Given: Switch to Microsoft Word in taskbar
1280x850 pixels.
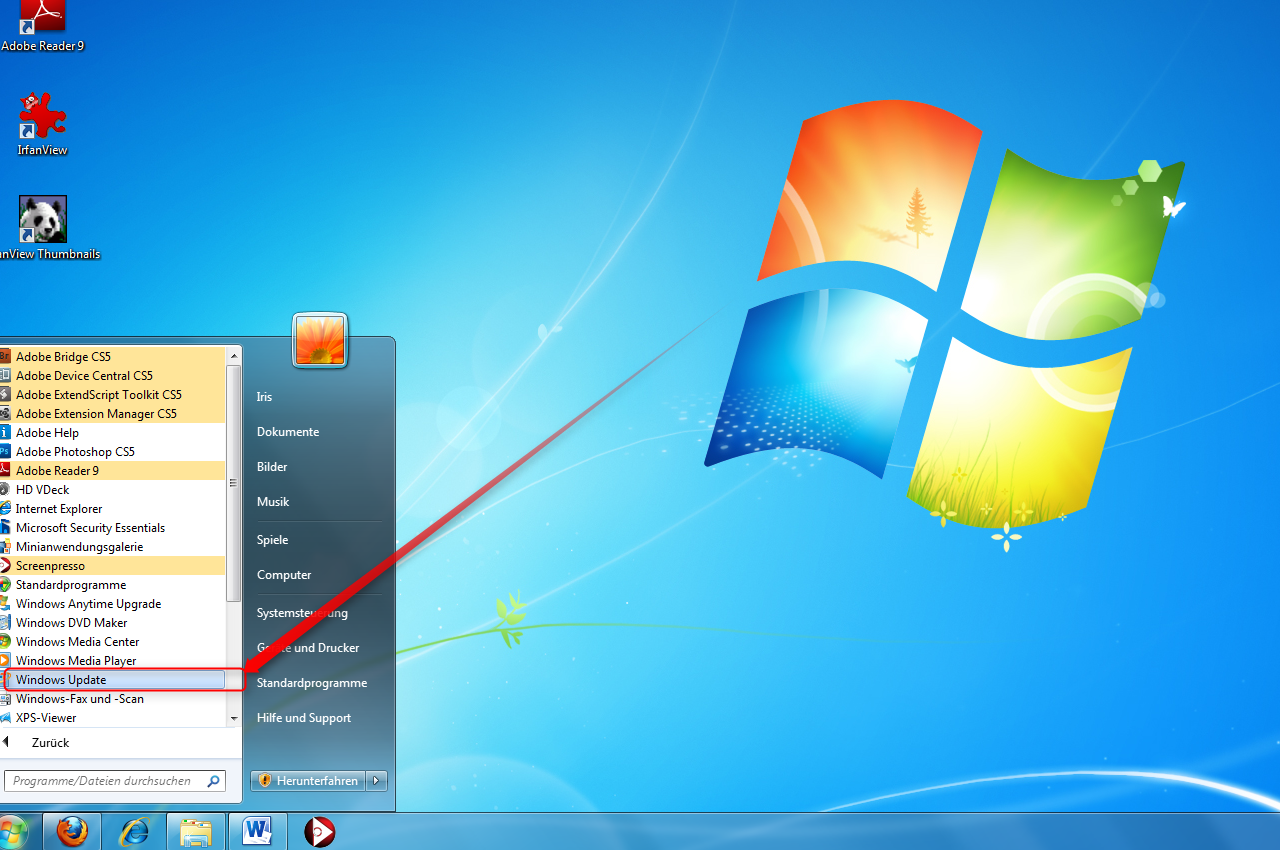Looking at the screenshot, I should click(x=257, y=831).
